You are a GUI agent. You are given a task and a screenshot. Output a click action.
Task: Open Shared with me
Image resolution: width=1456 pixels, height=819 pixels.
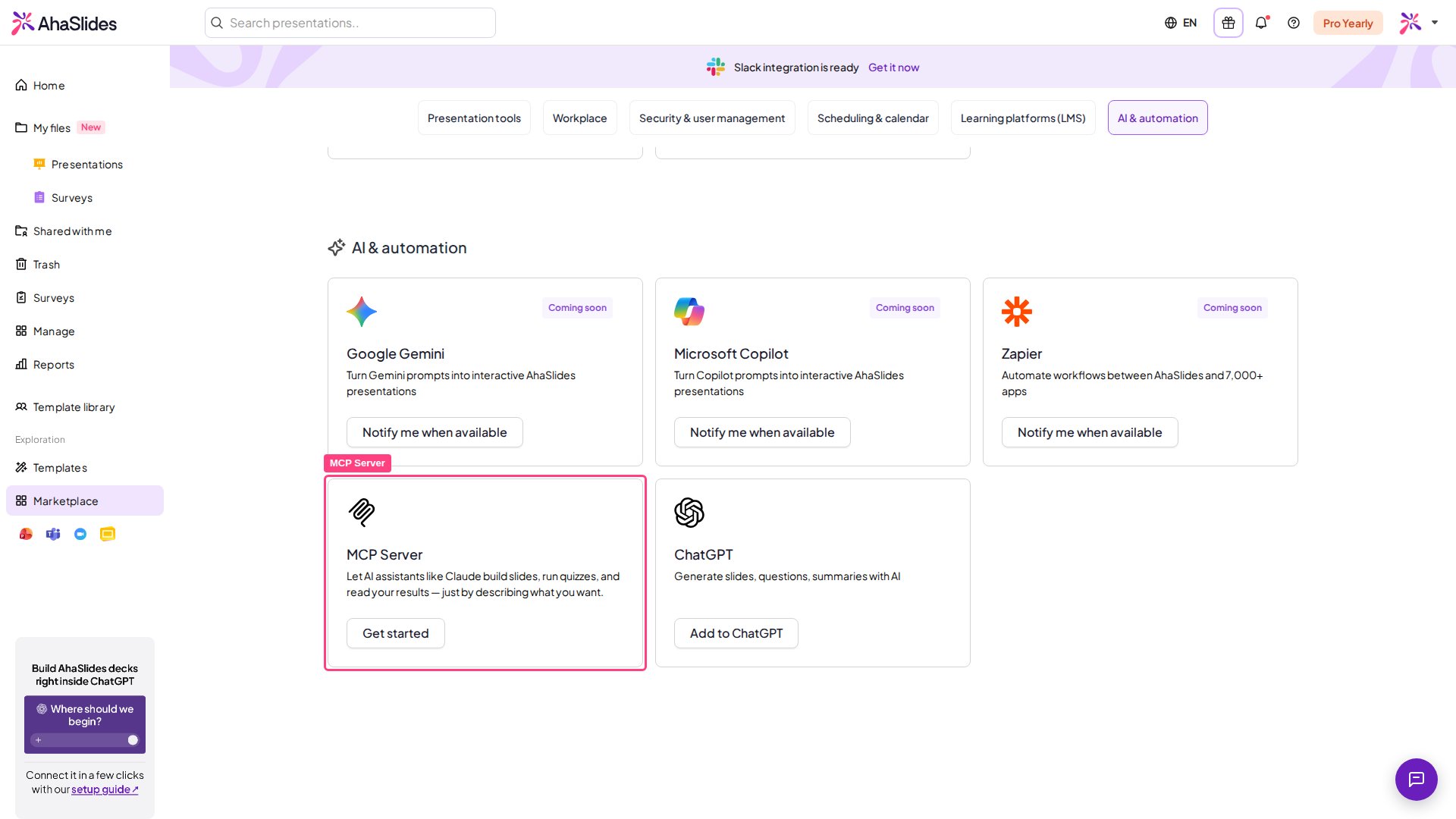coord(85,231)
